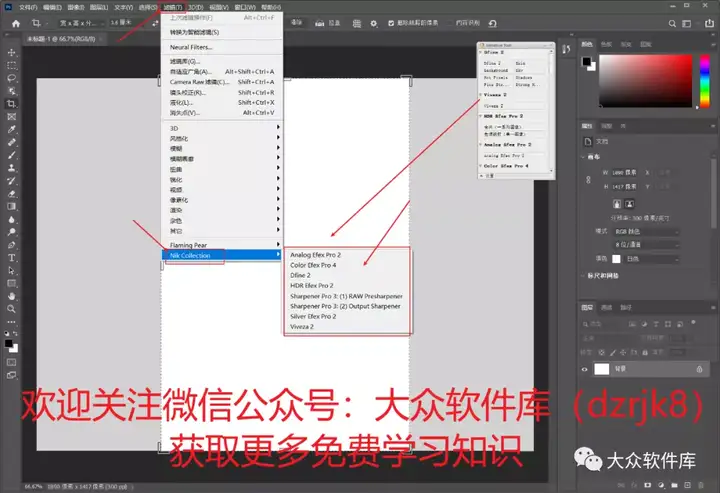Set canvas to landscape orientation icon
Screen dimensions: 720x493
pos(630,204)
